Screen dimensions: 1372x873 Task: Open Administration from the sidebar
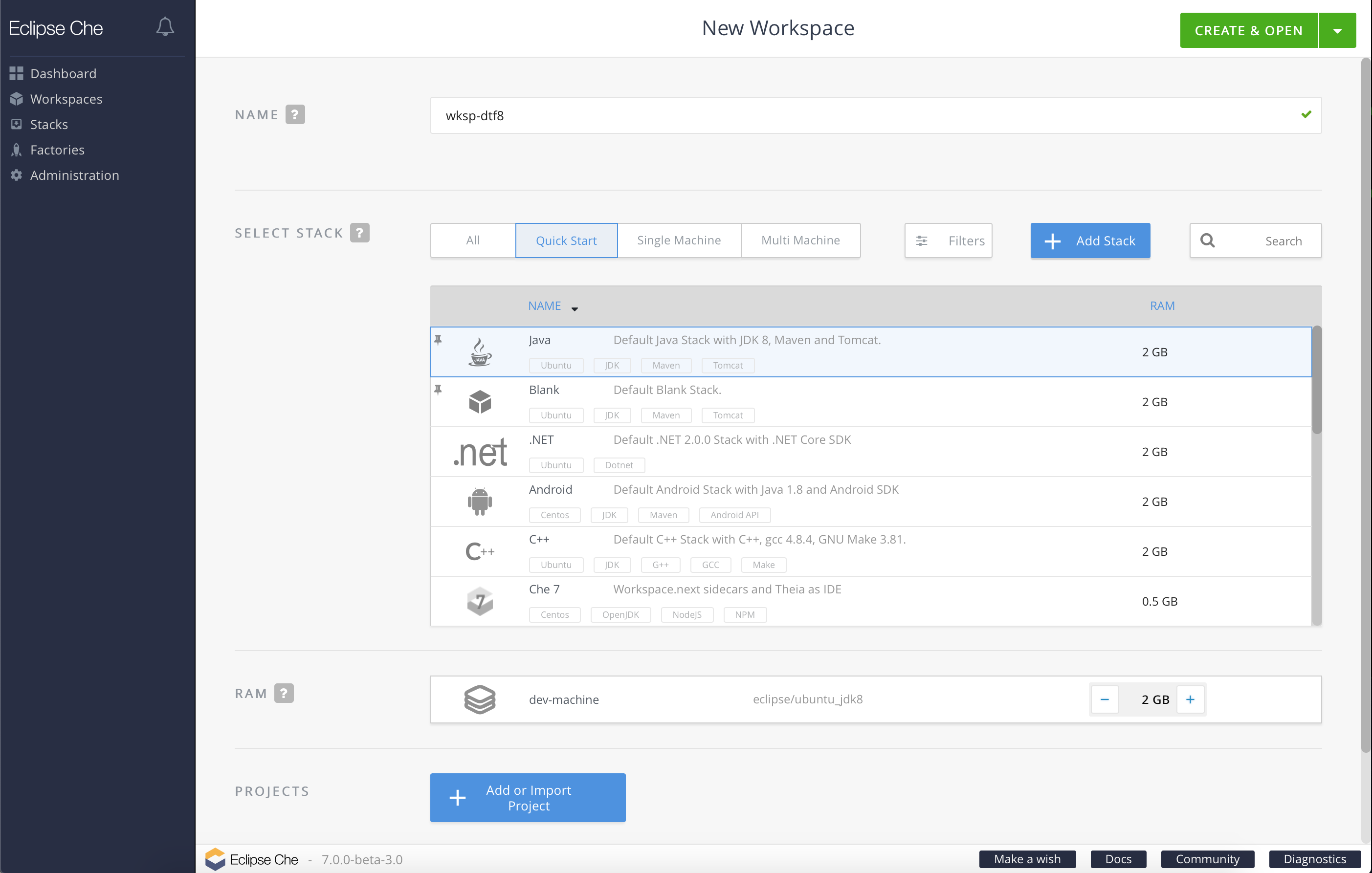click(74, 175)
